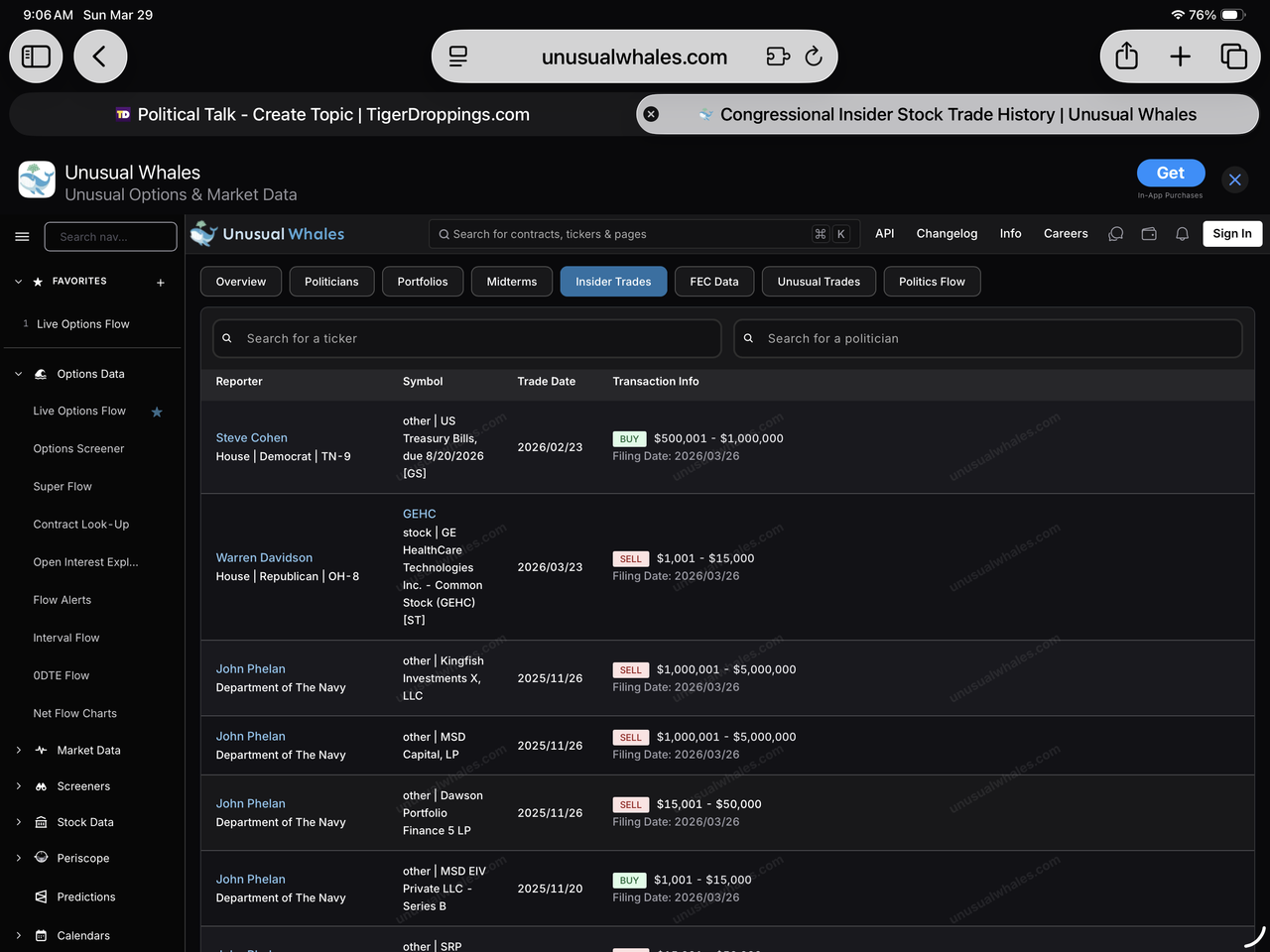Switch to Politicians tab
Image resolution: width=1270 pixels, height=952 pixels.
click(x=331, y=282)
